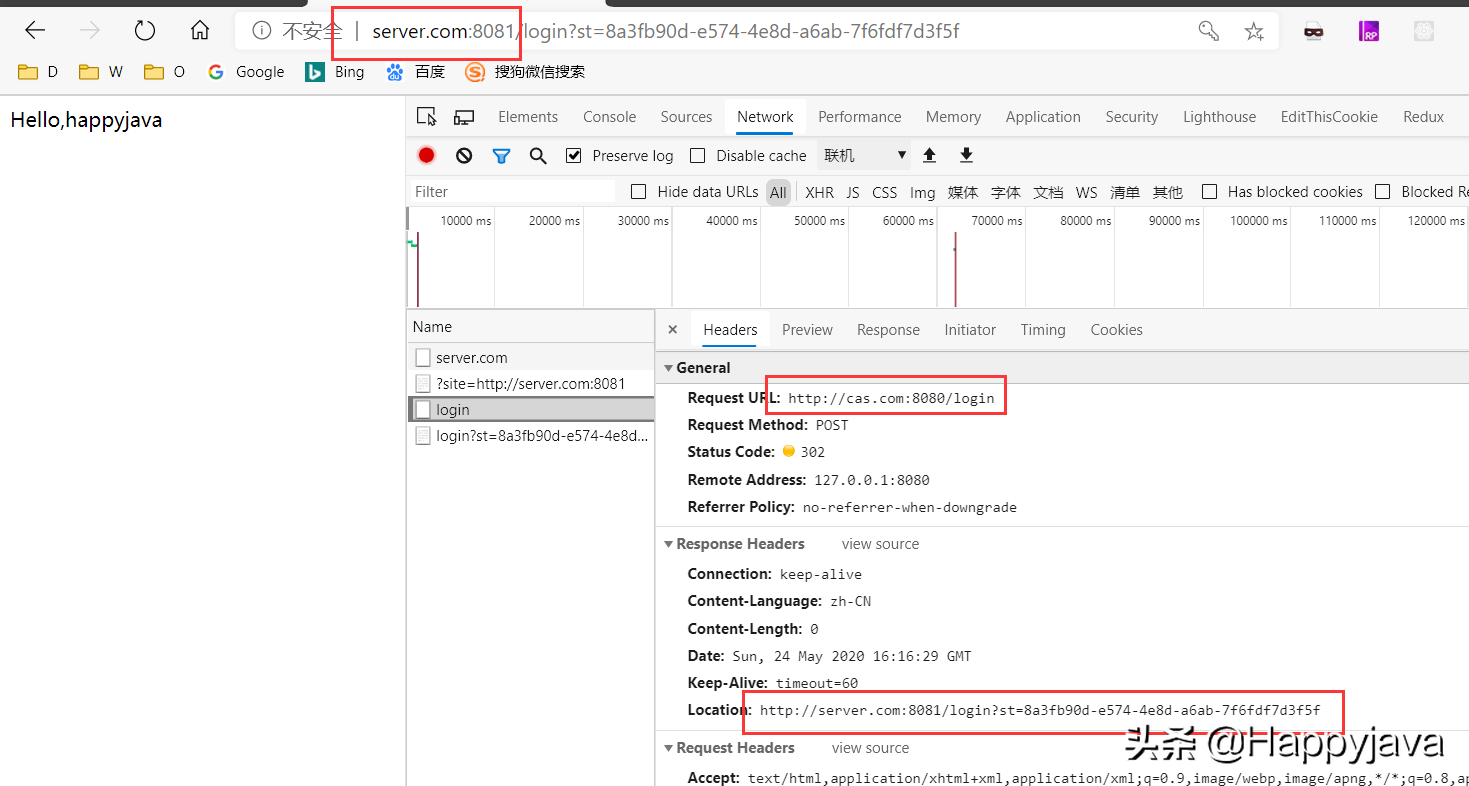1469x786 pixels.
Task: Open the browser home page
Action: (x=200, y=31)
